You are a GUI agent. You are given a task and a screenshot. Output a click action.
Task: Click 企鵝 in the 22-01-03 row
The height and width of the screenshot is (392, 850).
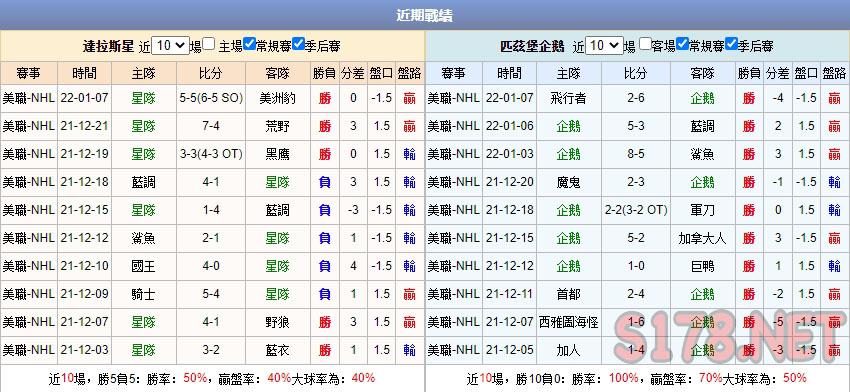(568, 155)
